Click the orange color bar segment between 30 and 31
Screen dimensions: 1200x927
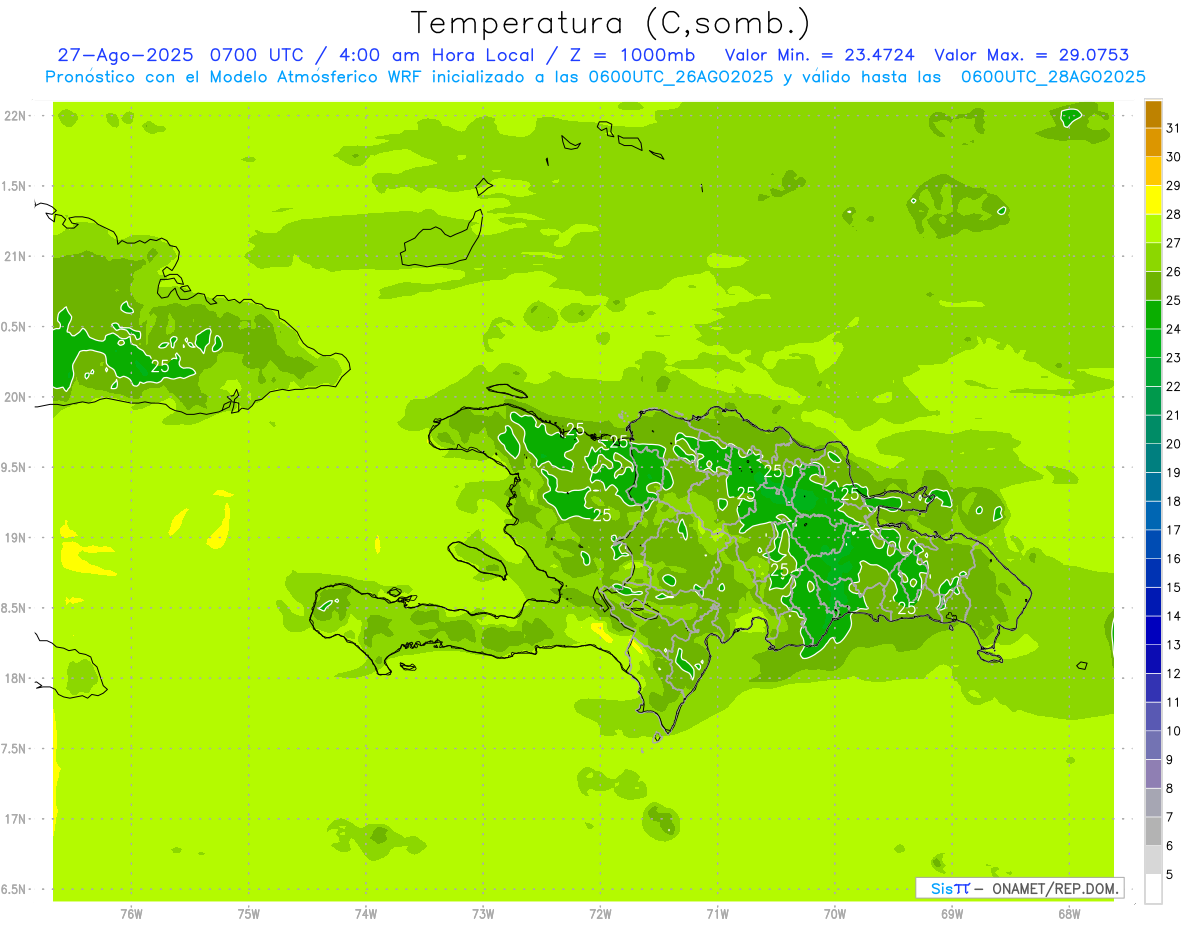click(x=1153, y=142)
